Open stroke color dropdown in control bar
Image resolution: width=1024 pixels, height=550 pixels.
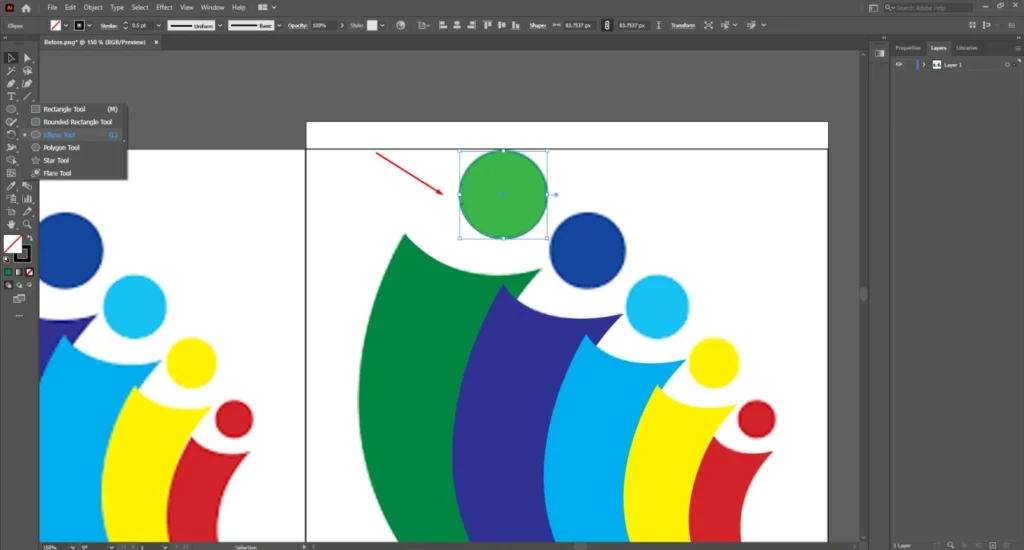89,25
